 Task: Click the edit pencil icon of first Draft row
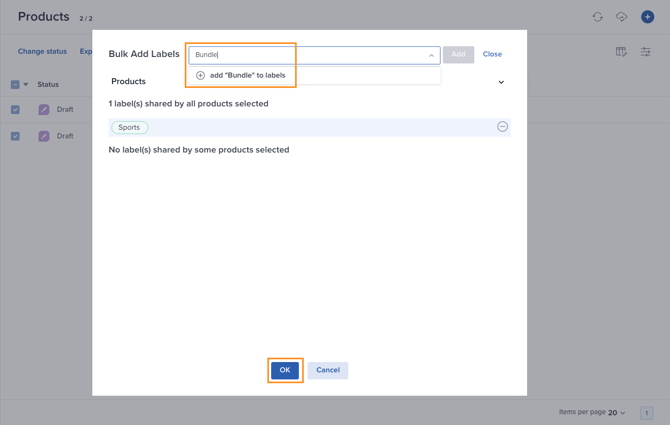tap(44, 110)
